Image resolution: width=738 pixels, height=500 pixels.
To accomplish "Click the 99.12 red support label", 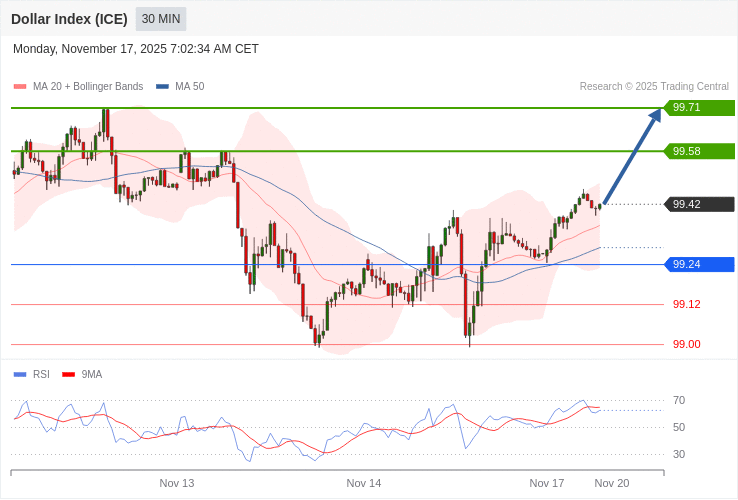I will tap(686, 304).
